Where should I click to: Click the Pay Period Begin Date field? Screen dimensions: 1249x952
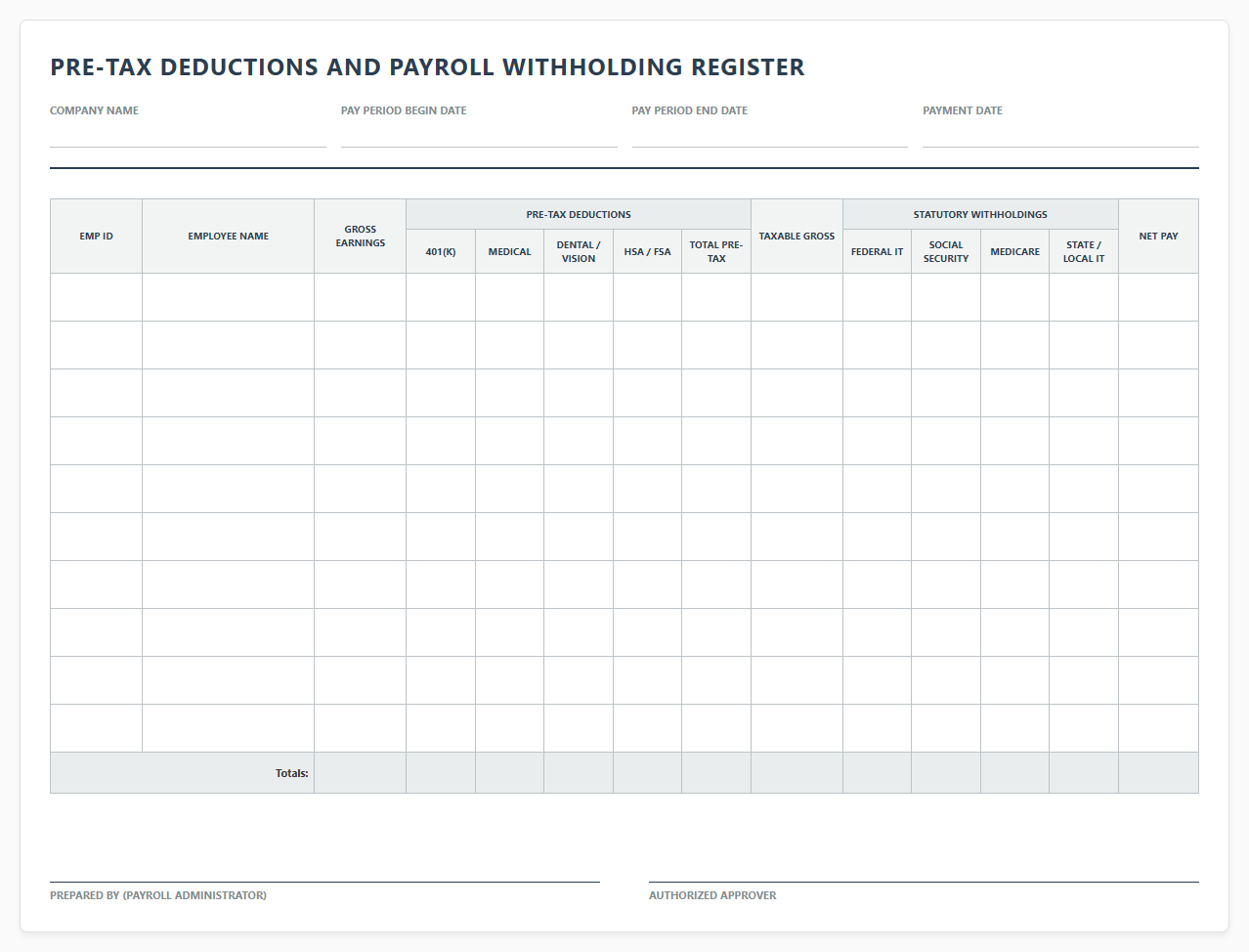tap(479, 134)
